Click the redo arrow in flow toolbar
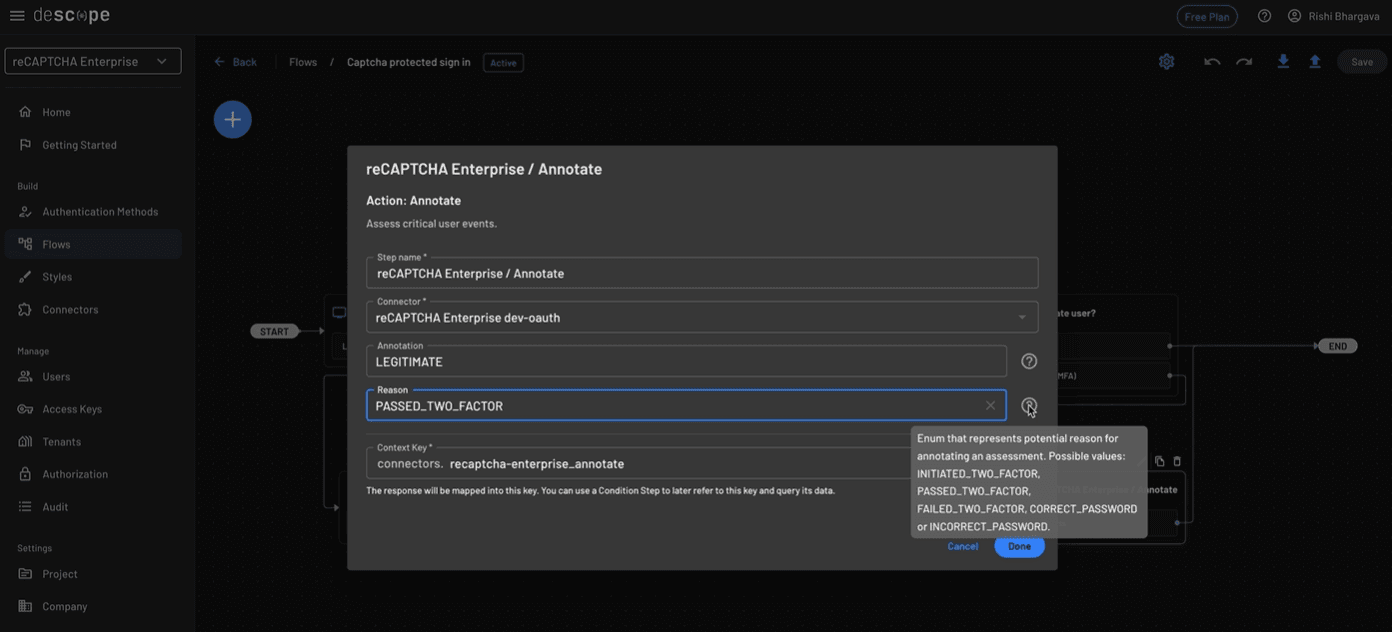1392x632 pixels. (1244, 62)
